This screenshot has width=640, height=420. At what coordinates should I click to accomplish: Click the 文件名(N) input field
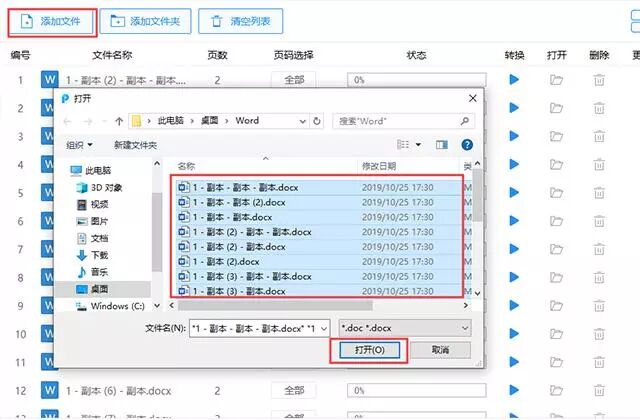click(260, 328)
